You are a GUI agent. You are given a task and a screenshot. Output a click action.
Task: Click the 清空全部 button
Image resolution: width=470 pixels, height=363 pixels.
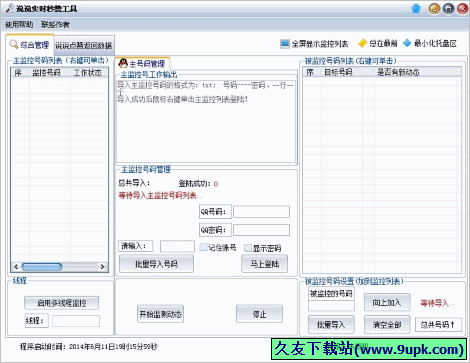point(387,324)
